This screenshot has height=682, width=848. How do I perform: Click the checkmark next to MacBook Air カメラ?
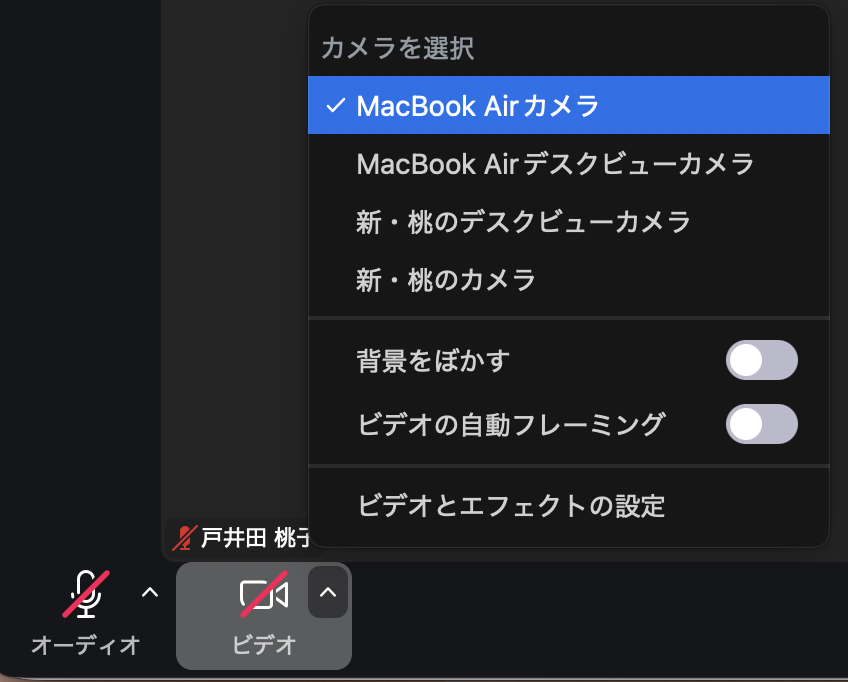click(x=336, y=105)
